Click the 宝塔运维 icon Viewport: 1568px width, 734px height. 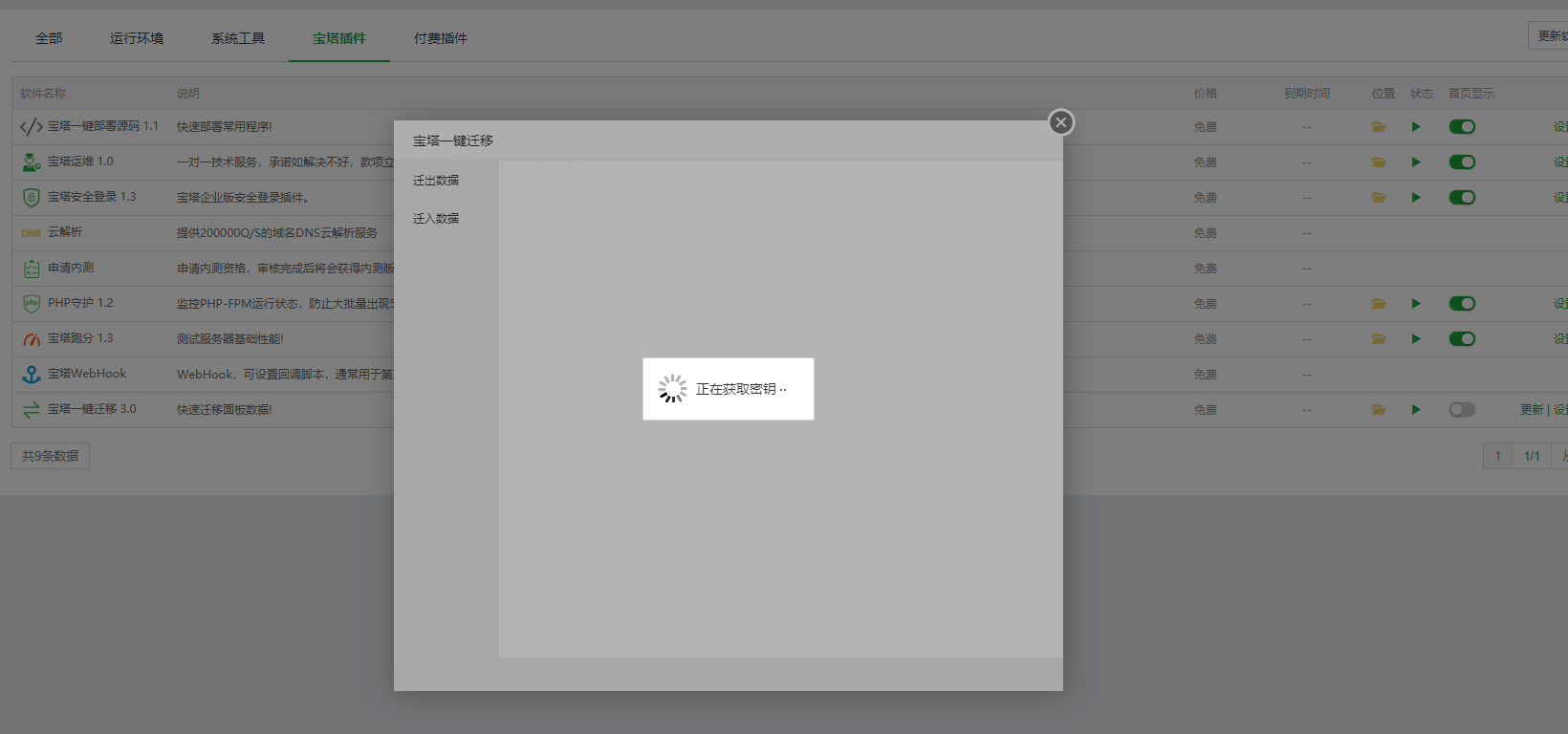click(x=32, y=162)
